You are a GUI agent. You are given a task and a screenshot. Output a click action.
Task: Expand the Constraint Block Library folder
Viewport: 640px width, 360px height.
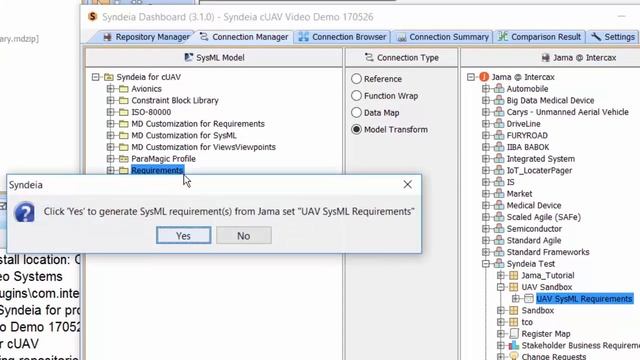(110, 100)
